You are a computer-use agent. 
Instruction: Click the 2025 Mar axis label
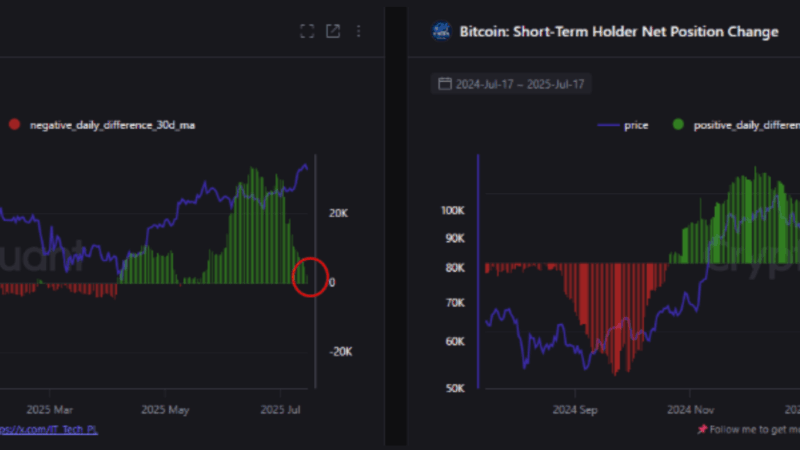[49, 410]
